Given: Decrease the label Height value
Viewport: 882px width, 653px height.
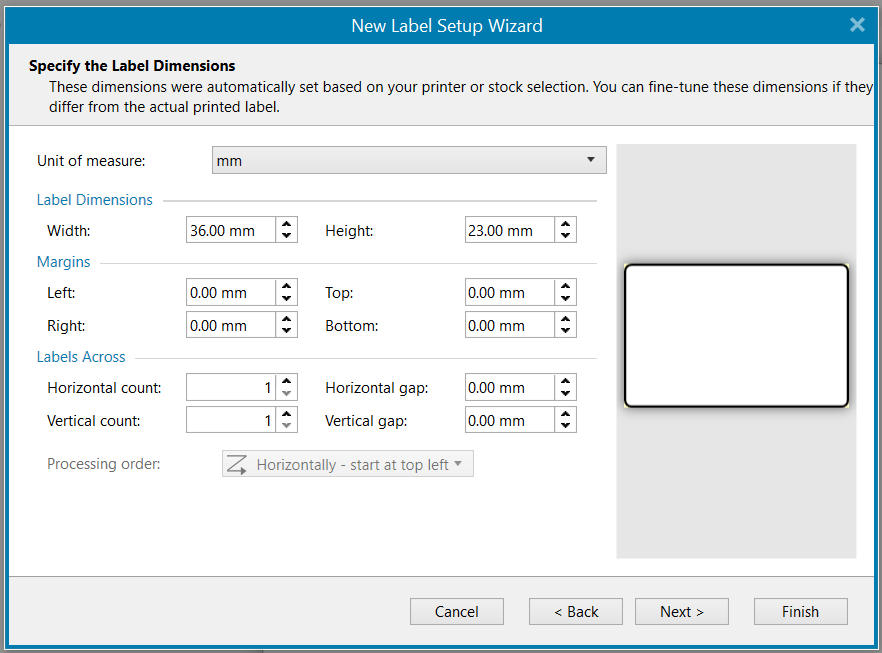Looking at the screenshot, I should click(x=565, y=234).
